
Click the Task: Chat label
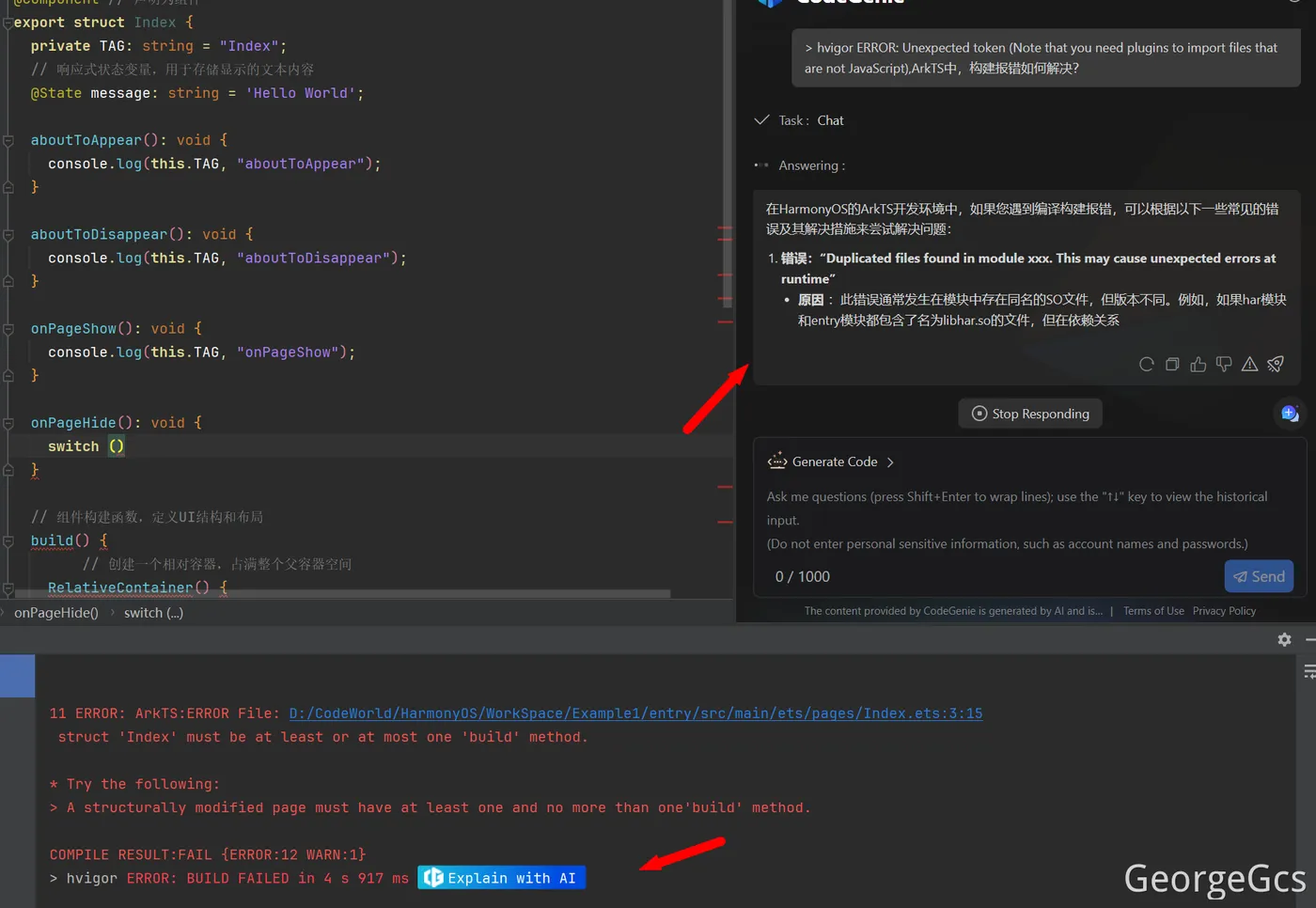811,120
